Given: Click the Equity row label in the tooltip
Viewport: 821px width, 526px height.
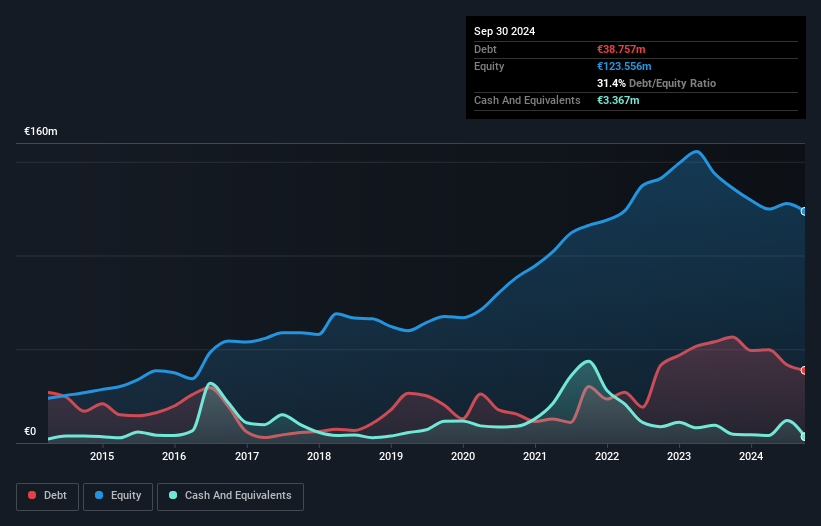Looking at the screenshot, I should pyautogui.click(x=489, y=66).
